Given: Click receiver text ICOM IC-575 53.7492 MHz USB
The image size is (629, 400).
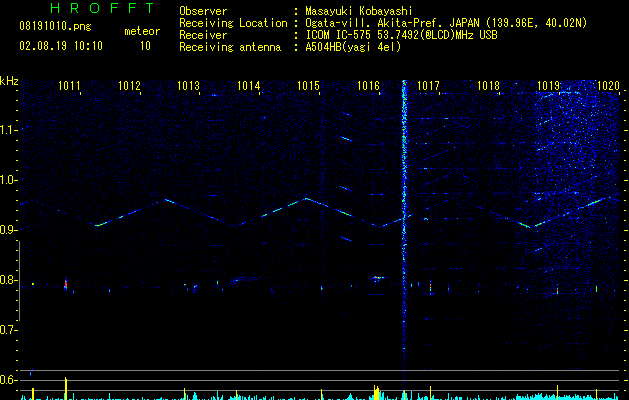Looking at the screenshot, I should pyautogui.click(x=401, y=35).
